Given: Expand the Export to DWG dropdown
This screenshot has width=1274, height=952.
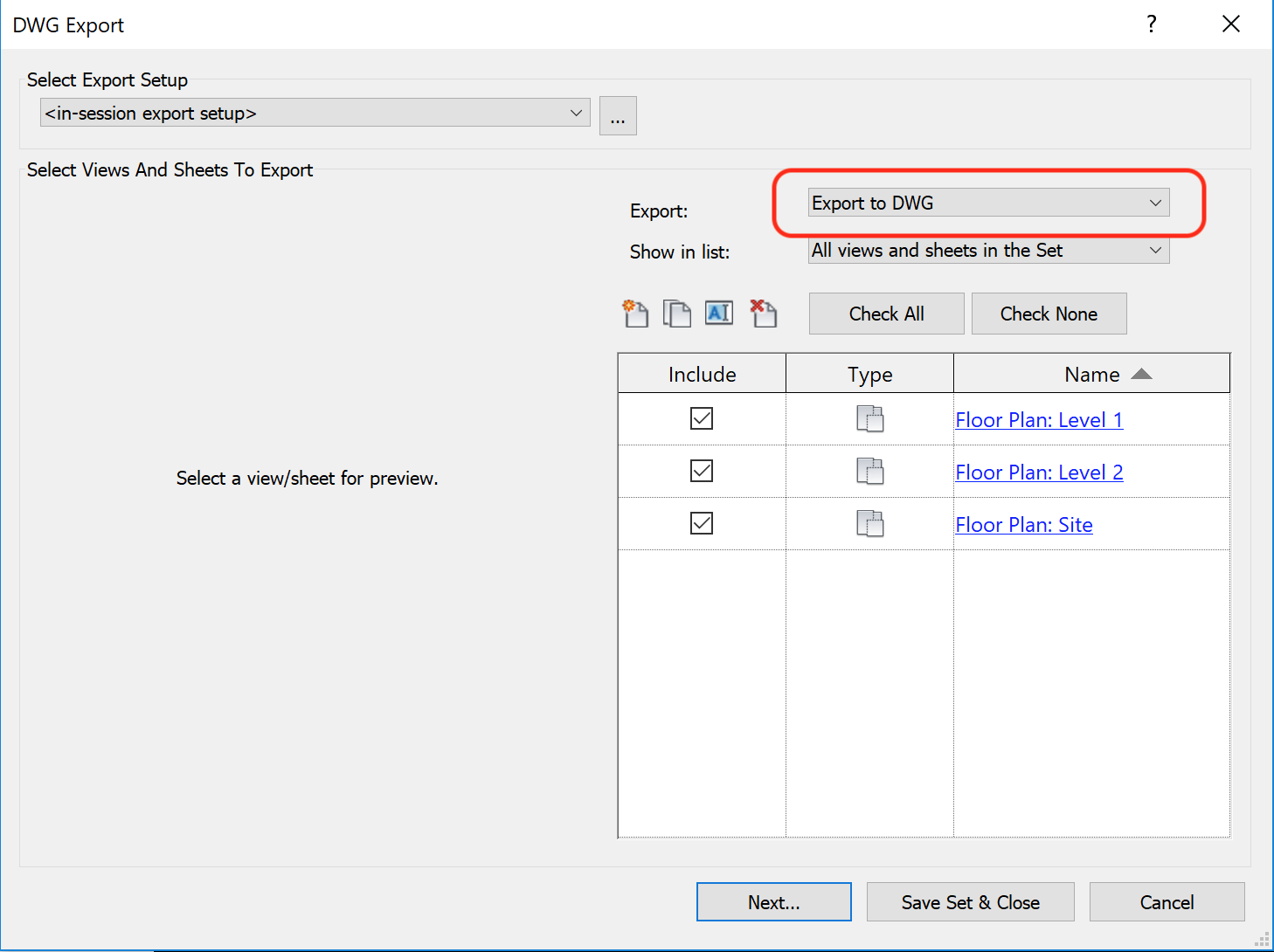Looking at the screenshot, I should (x=988, y=203).
